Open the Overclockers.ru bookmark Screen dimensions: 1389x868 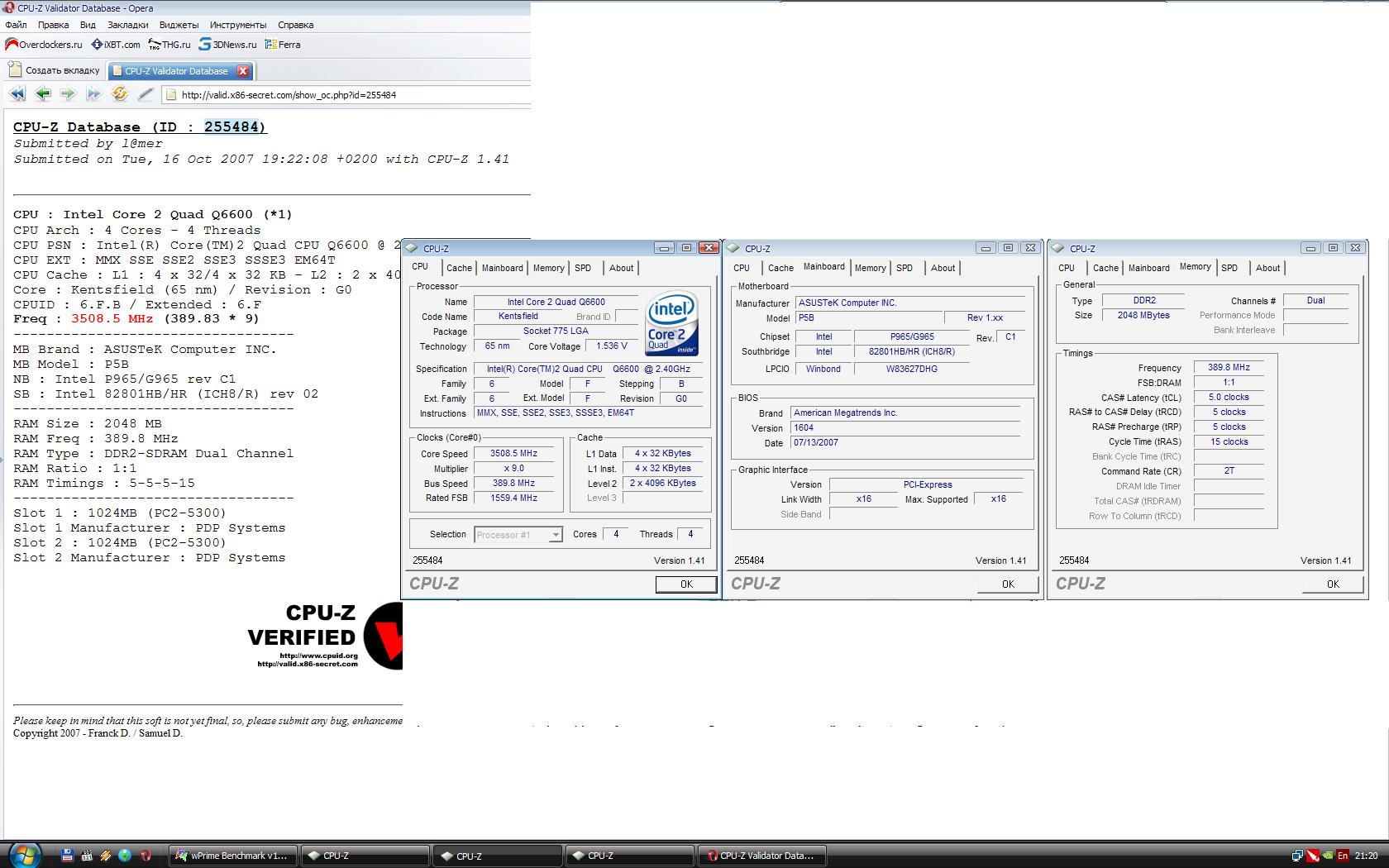44,45
